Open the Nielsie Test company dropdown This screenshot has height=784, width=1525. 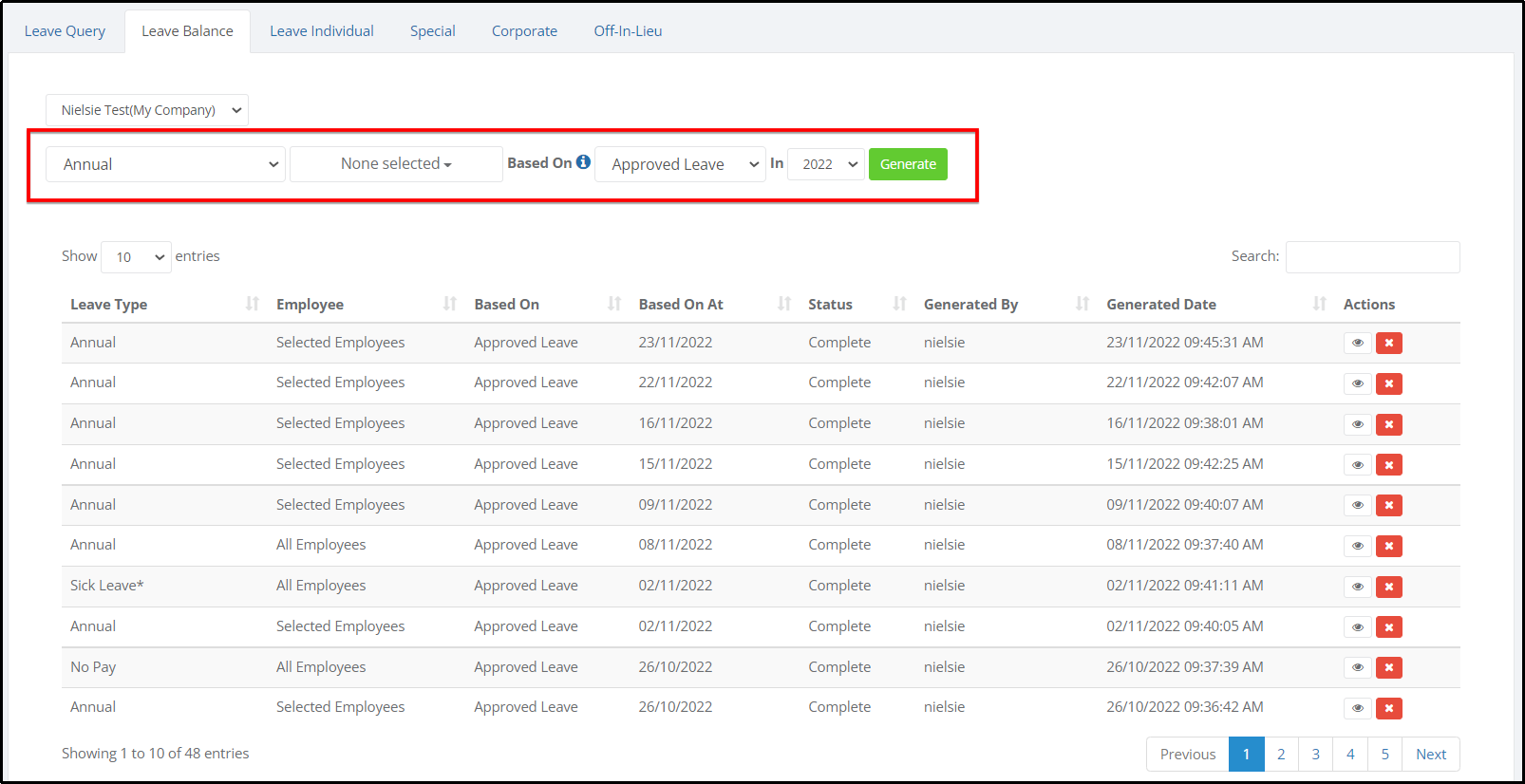click(x=147, y=110)
